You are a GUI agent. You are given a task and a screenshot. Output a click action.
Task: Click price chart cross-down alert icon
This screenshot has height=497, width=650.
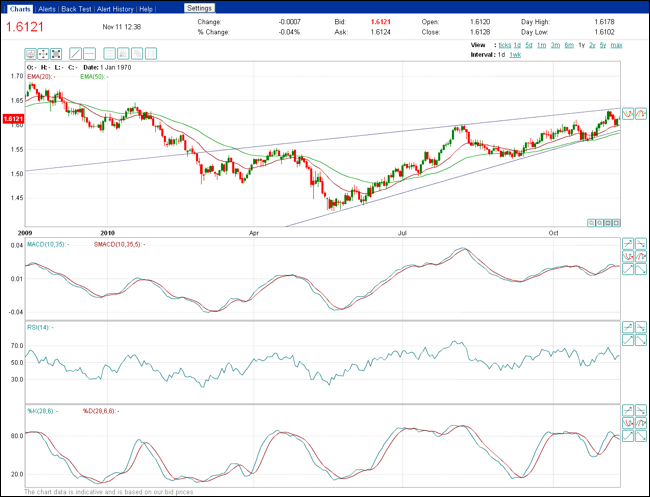[x=641, y=113]
